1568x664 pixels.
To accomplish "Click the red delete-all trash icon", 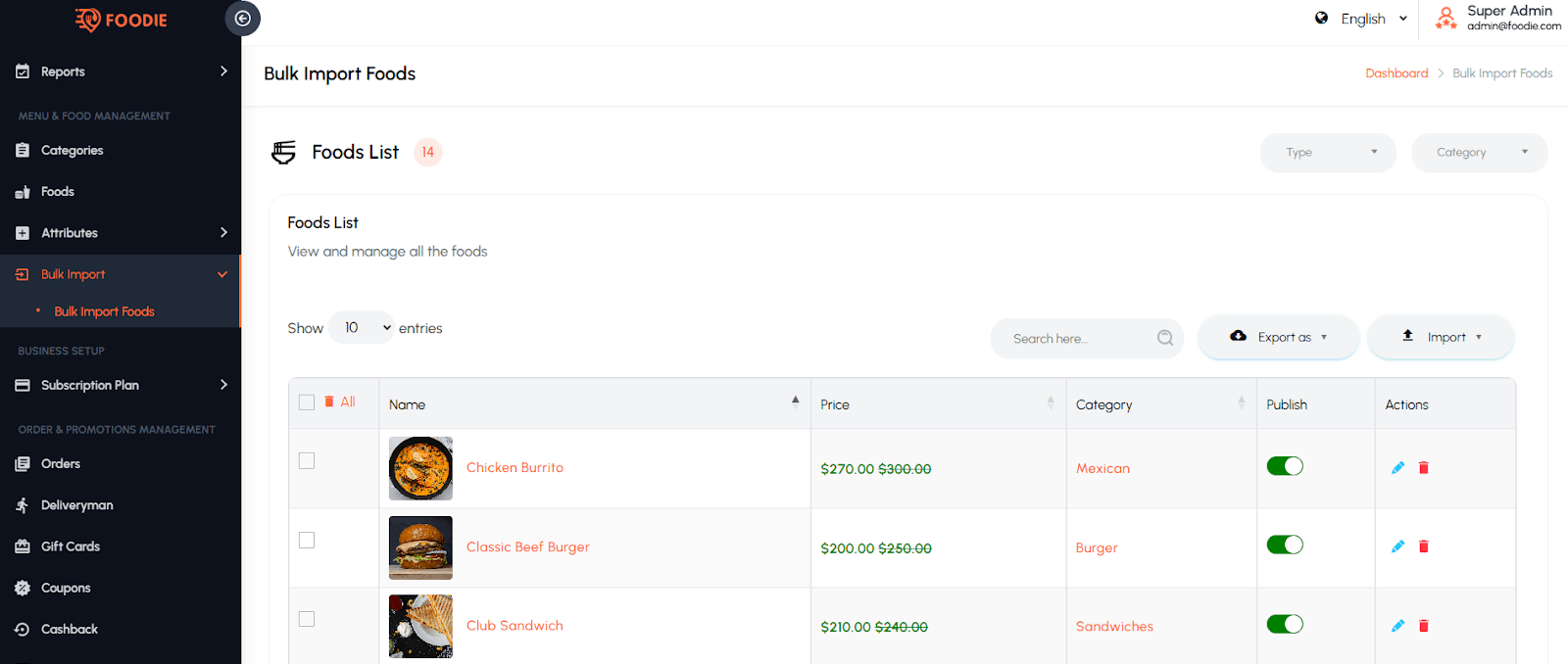I will tap(329, 402).
